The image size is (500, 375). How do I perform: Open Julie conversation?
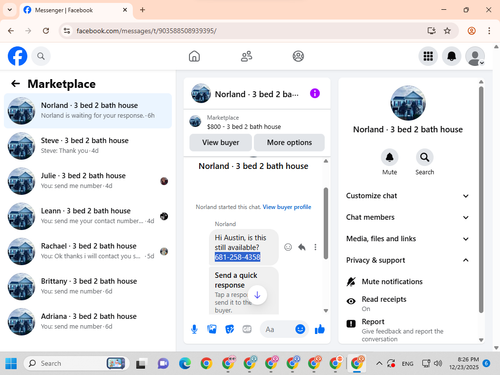click(x=88, y=181)
